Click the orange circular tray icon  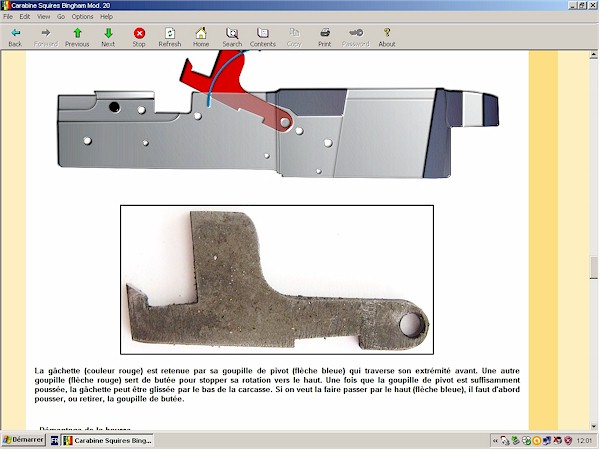click(x=536, y=441)
